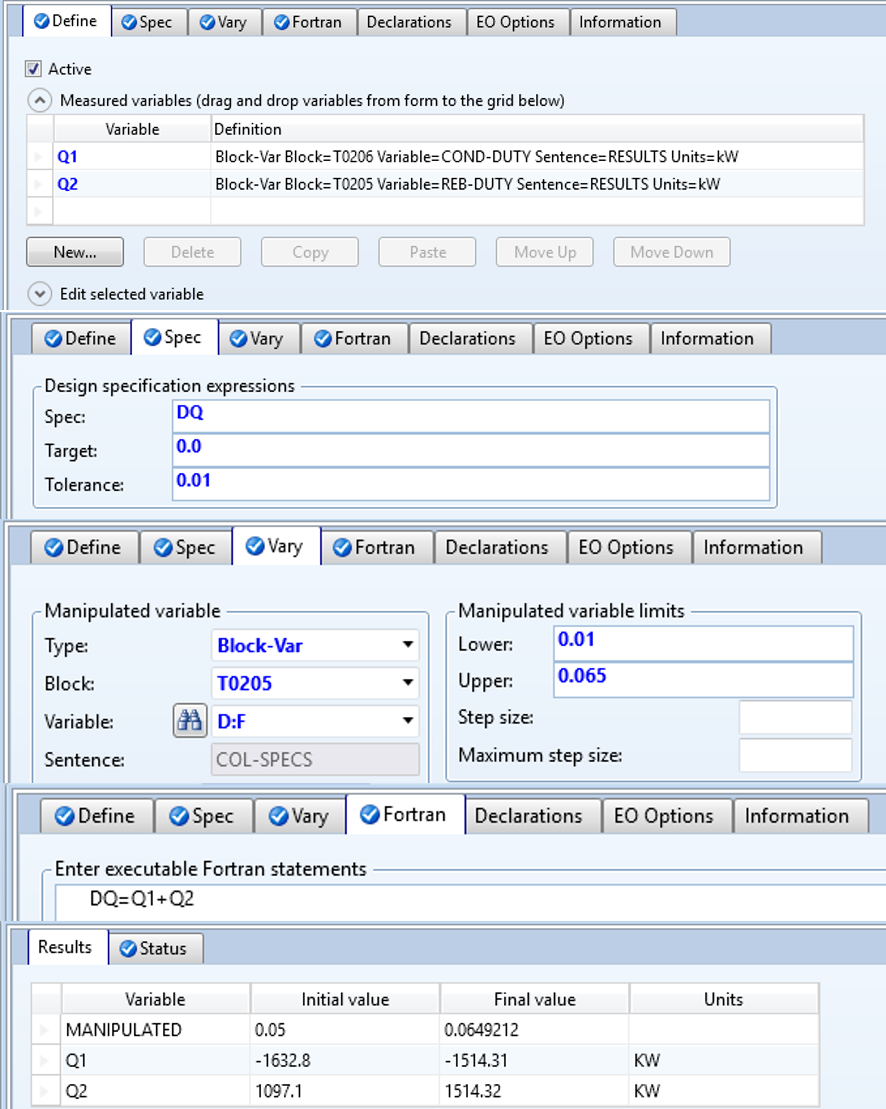The image size is (886, 1109).
Task: Click the Paste button
Action: click(x=427, y=252)
